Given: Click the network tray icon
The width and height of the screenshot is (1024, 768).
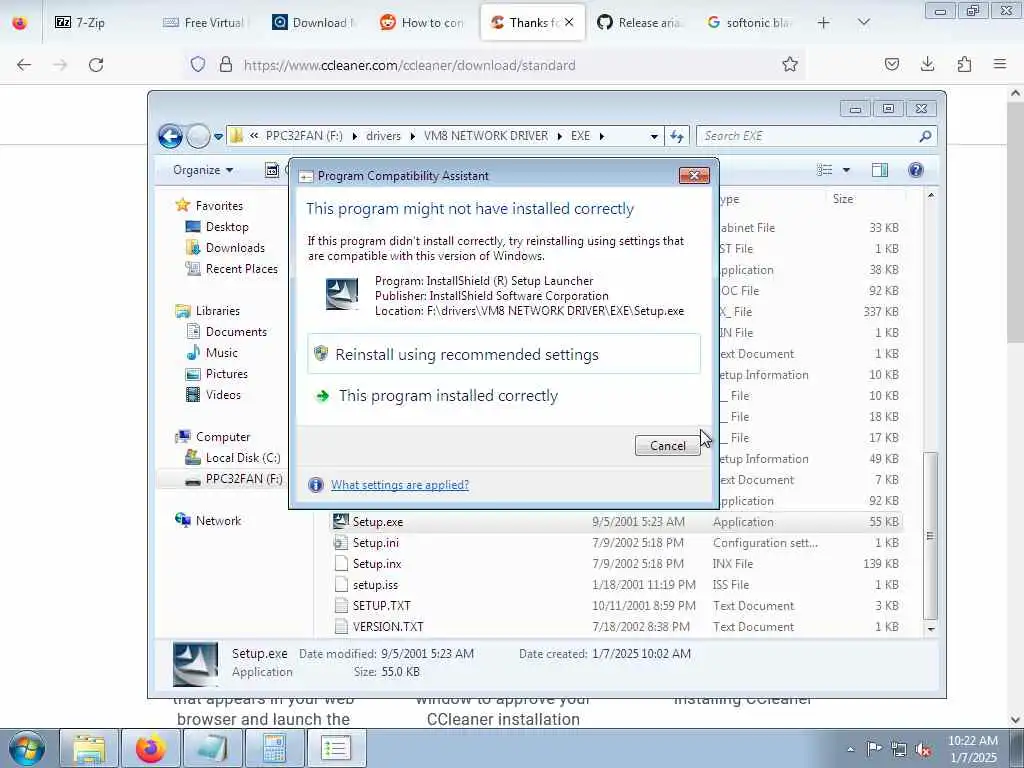Looking at the screenshot, I should 899,749.
